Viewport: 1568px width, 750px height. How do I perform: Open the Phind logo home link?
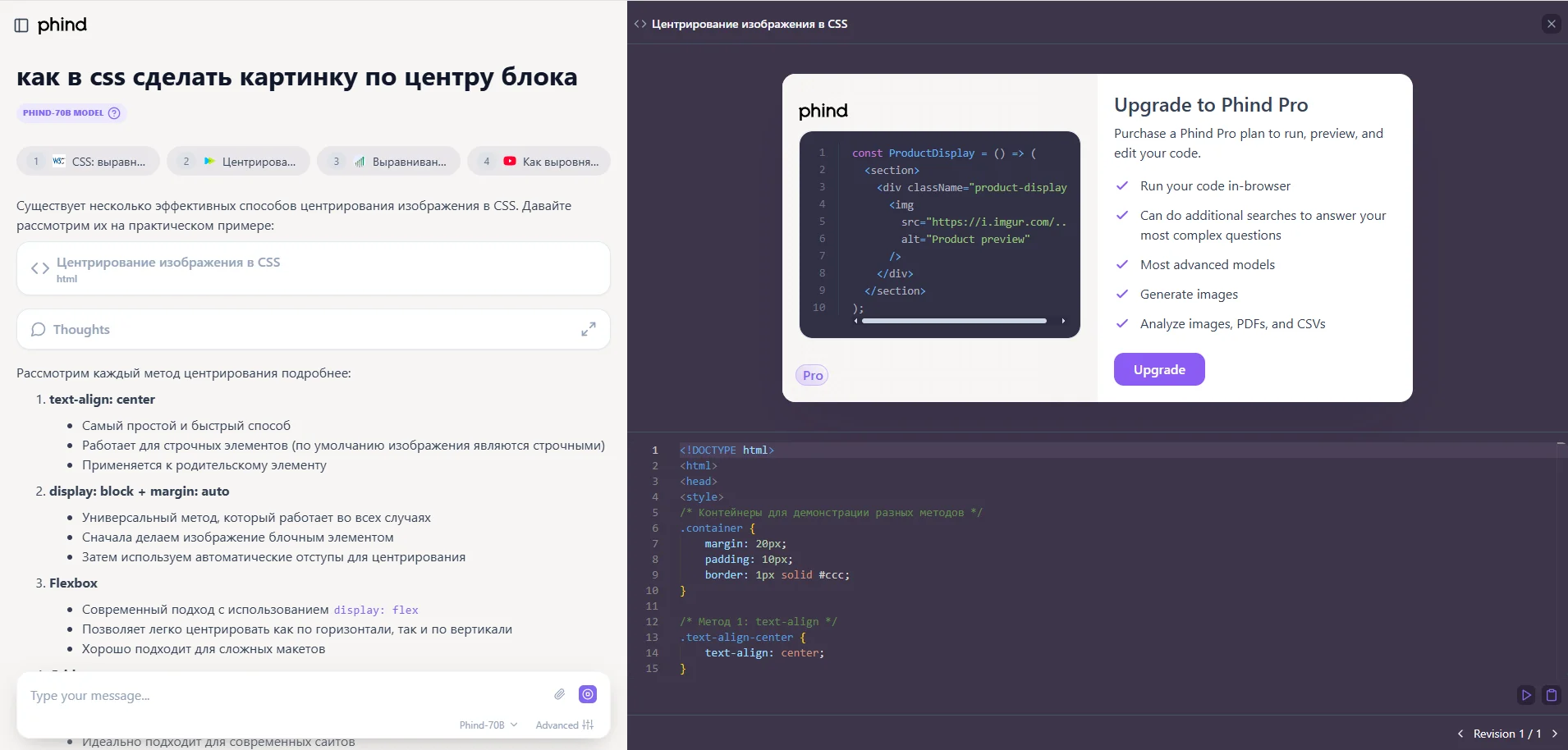62,25
